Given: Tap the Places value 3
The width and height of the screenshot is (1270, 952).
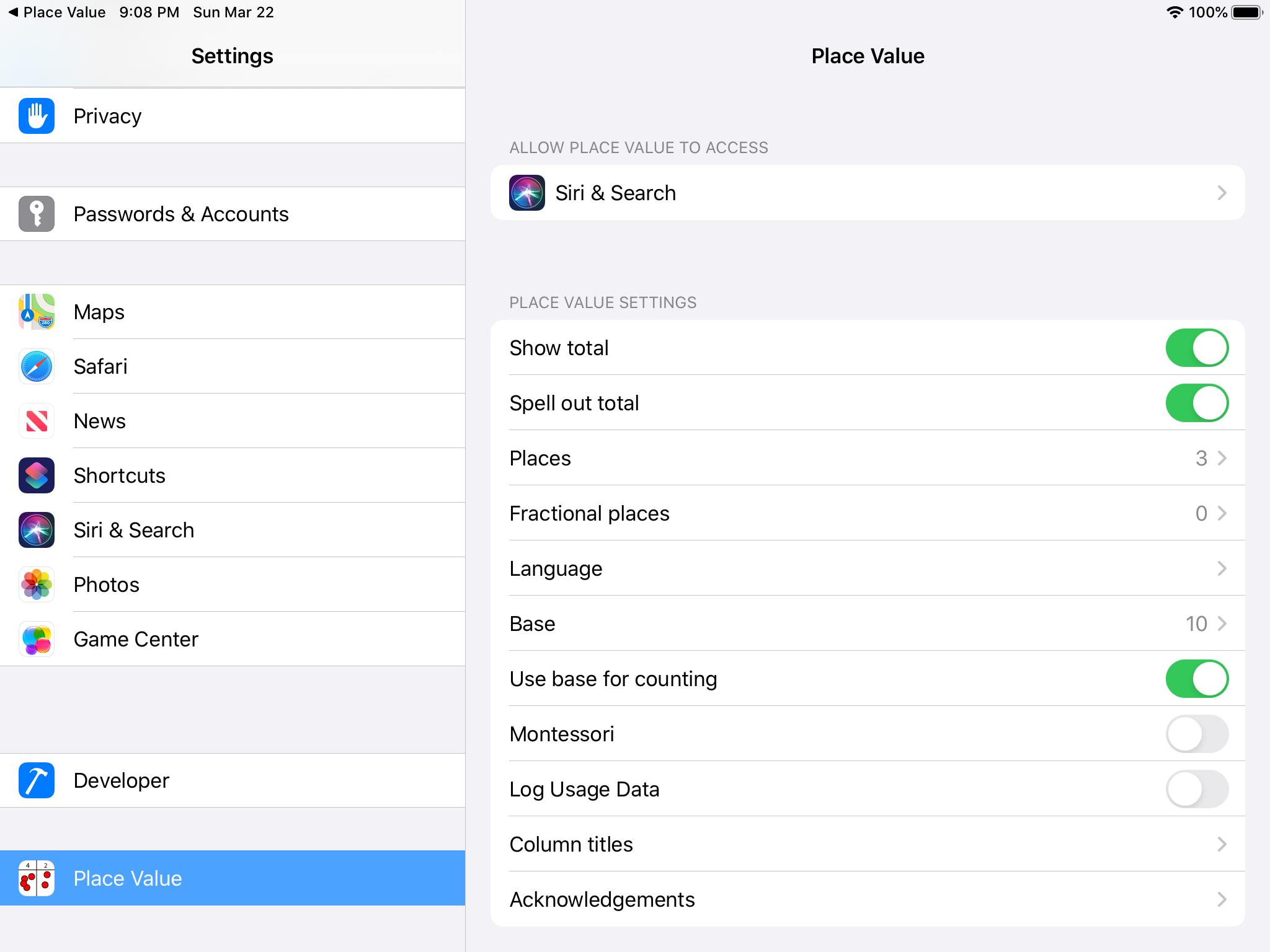Looking at the screenshot, I should tap(1201, 458).
